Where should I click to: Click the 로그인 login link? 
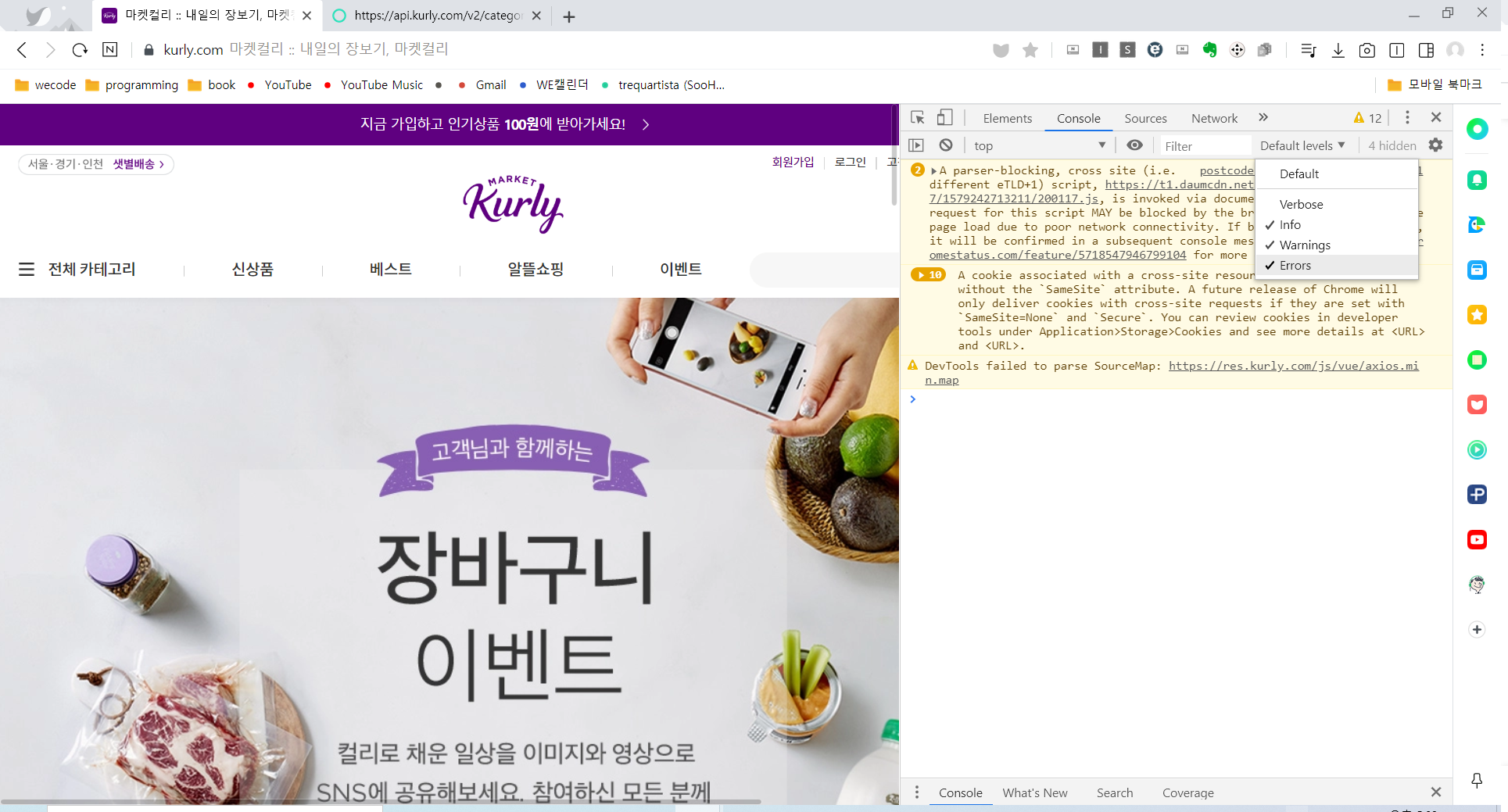click(850, 162)
